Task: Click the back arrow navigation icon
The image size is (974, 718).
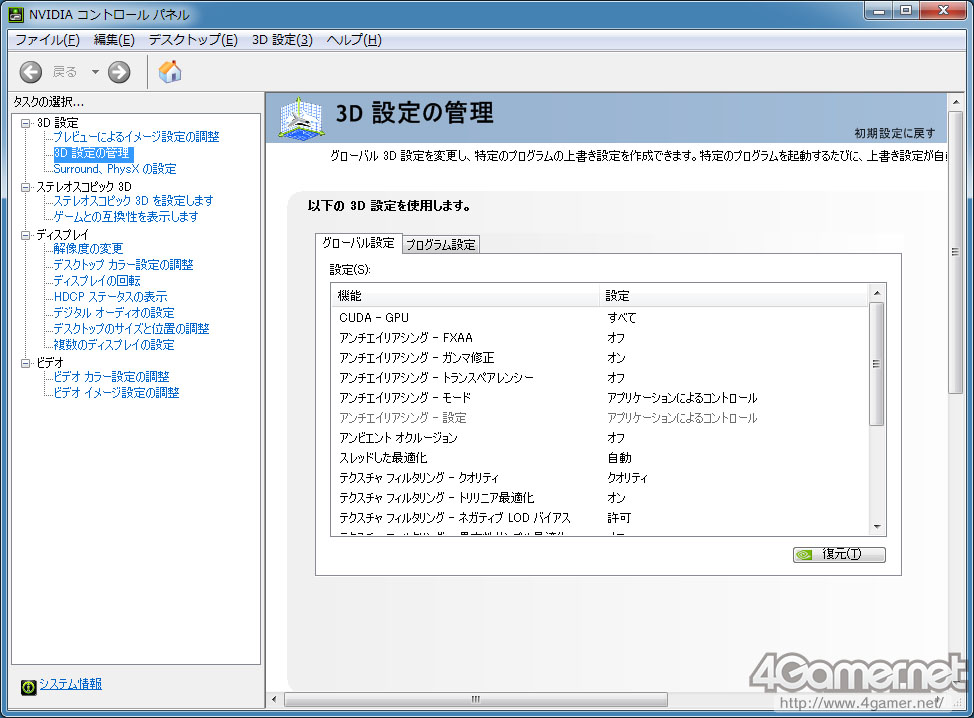Action: [30, 72]
